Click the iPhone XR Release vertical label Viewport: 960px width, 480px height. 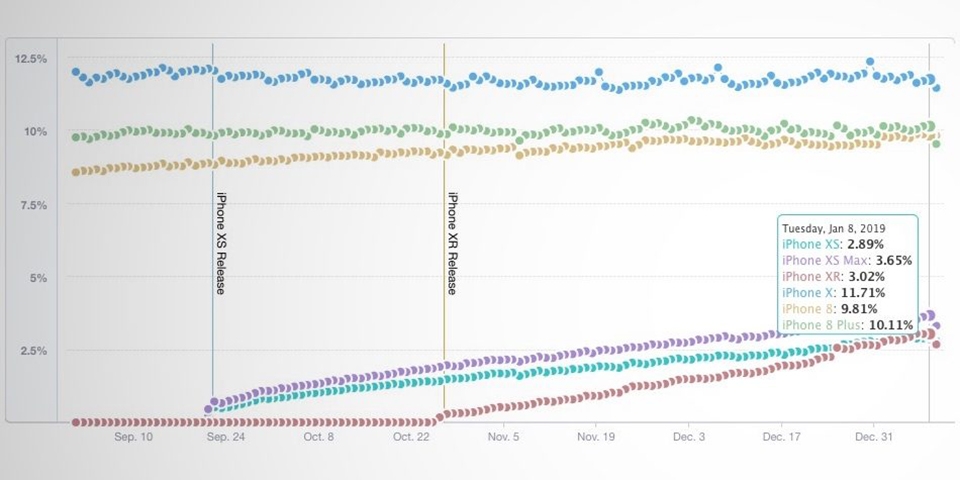pyautogui.click(x=452, y=243)
